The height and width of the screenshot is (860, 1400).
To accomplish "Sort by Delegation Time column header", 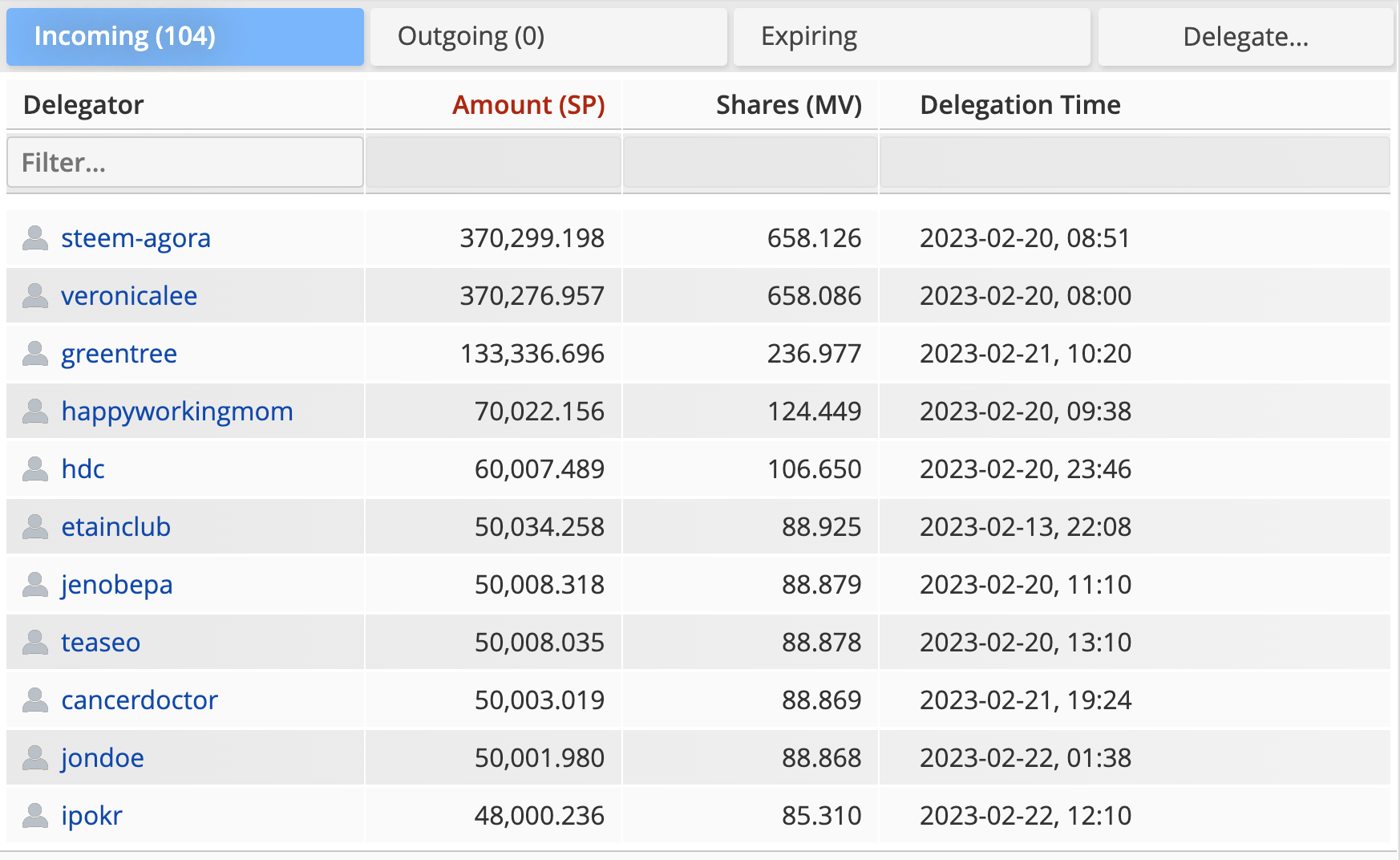I will (1020, 105).
